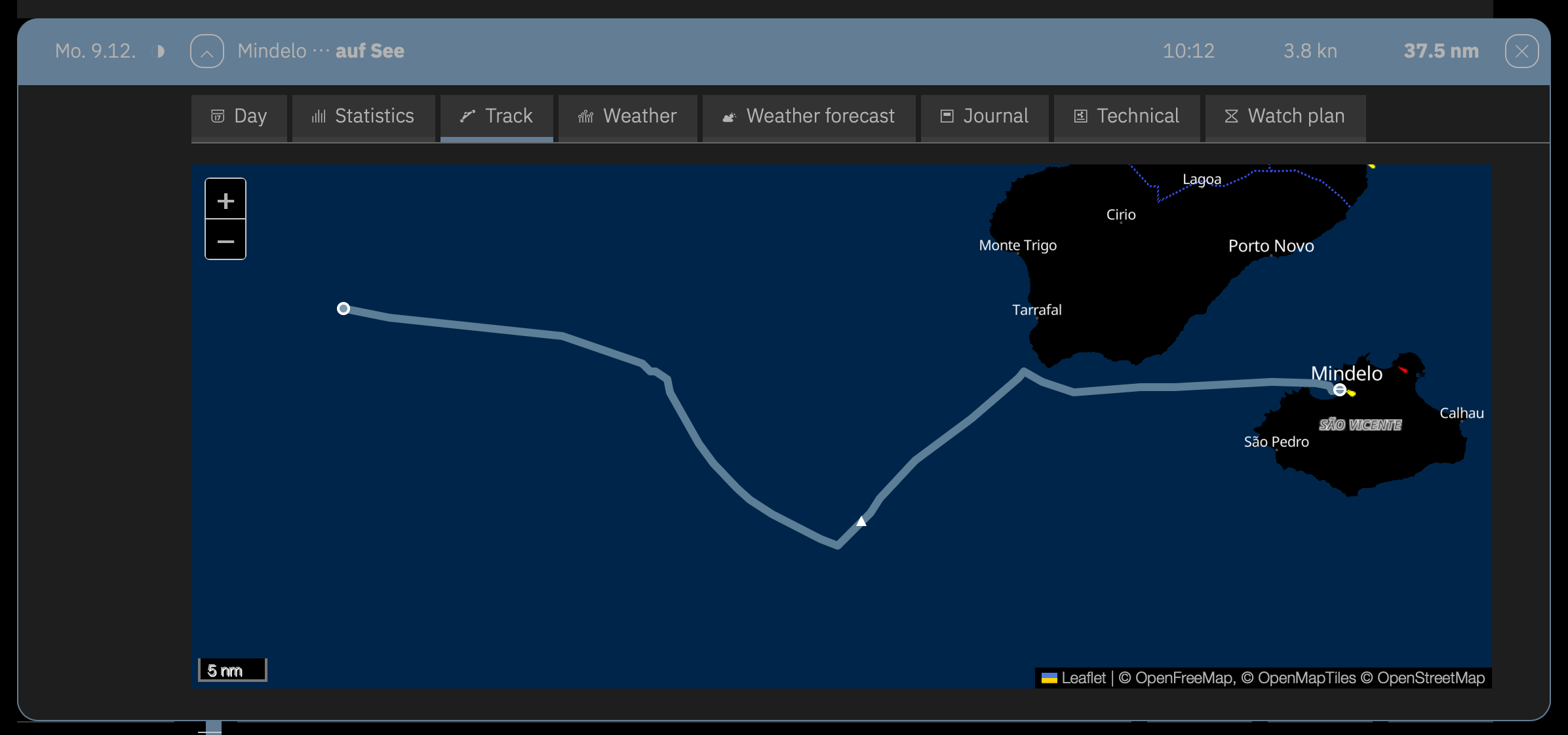Switch to the Statistics tab
Image resolution: width=1568 pixels, height=735 pixels.
(x=363, y=117)
